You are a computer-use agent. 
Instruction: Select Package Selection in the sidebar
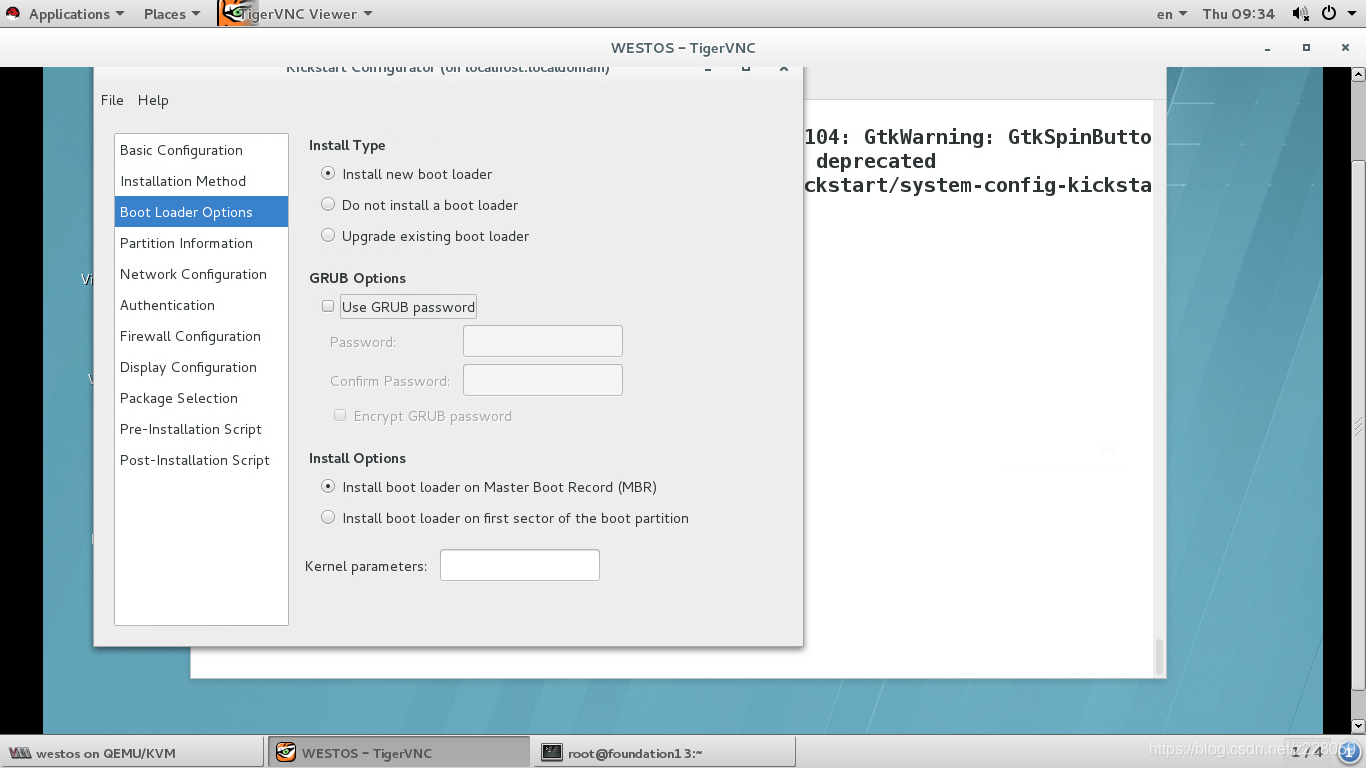201,398
